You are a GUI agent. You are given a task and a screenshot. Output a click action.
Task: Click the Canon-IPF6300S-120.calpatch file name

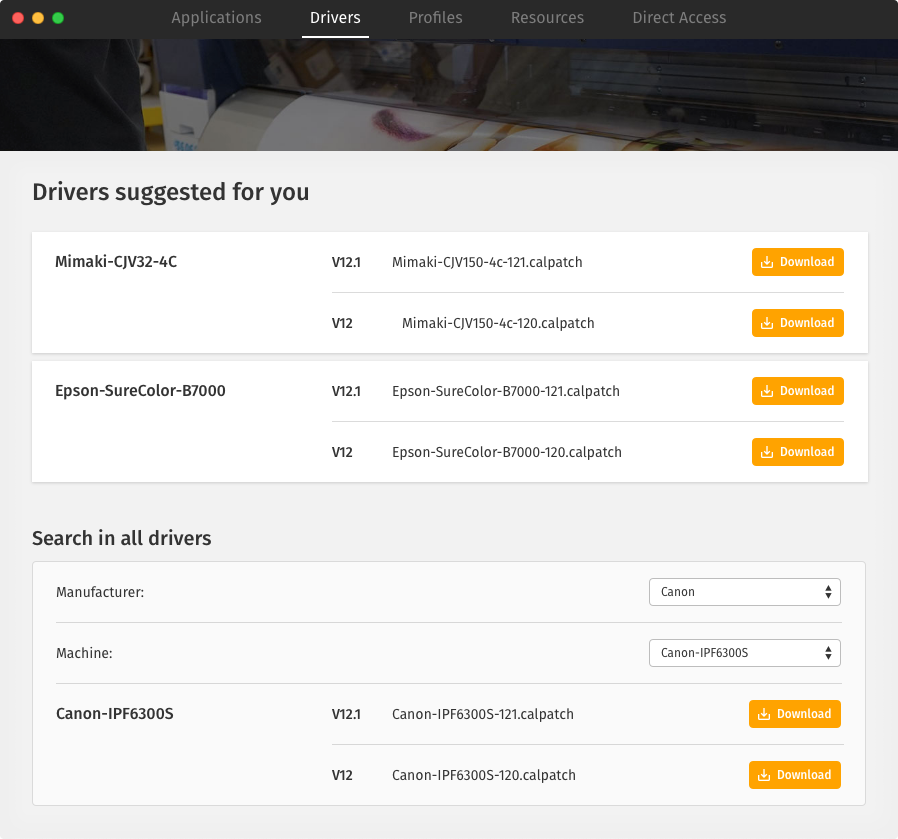coord(484,775)
